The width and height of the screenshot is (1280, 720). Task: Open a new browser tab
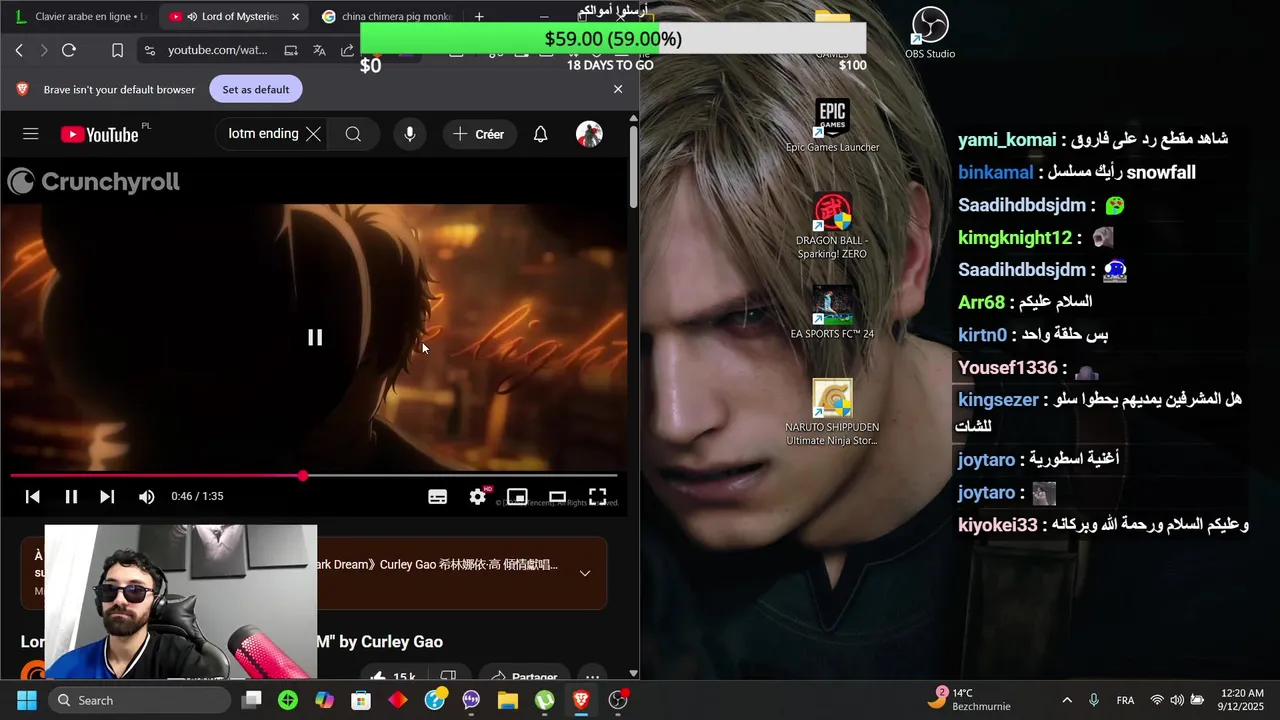(479, 16)
